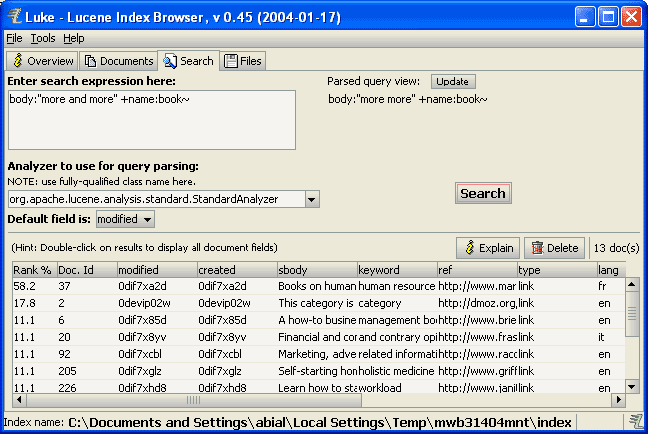Open the analyzer class combo box arrow
Viewport: 648px width, 434px height.
point(312,199)
